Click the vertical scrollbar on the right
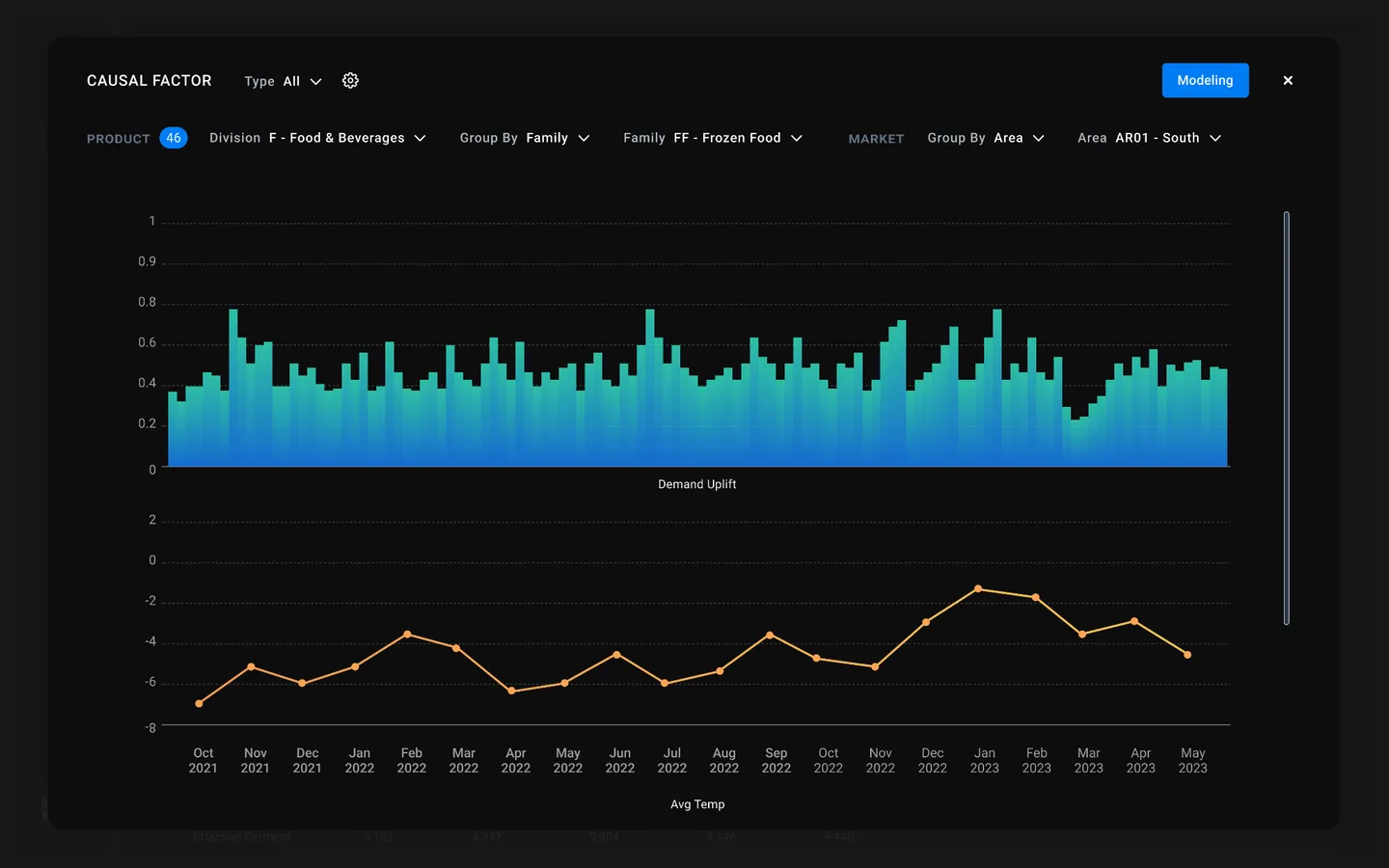1389x868 pixels. coord(1286,418)
